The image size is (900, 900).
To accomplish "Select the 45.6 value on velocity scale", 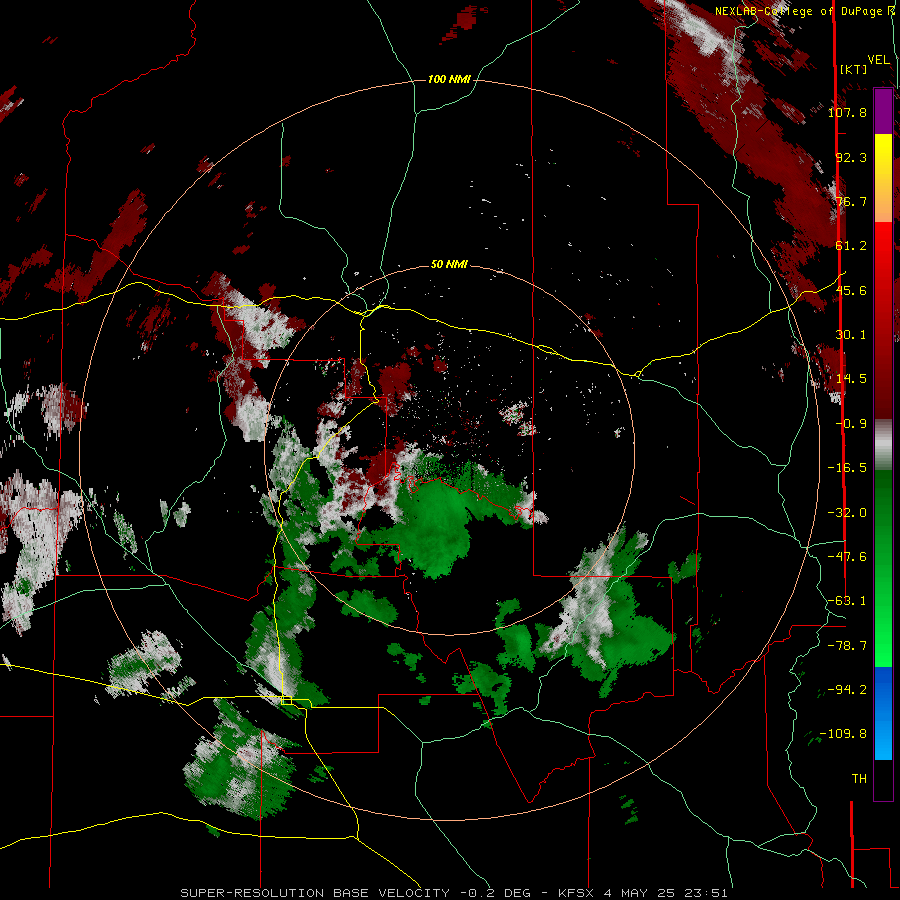I will (x=851, y=290).
